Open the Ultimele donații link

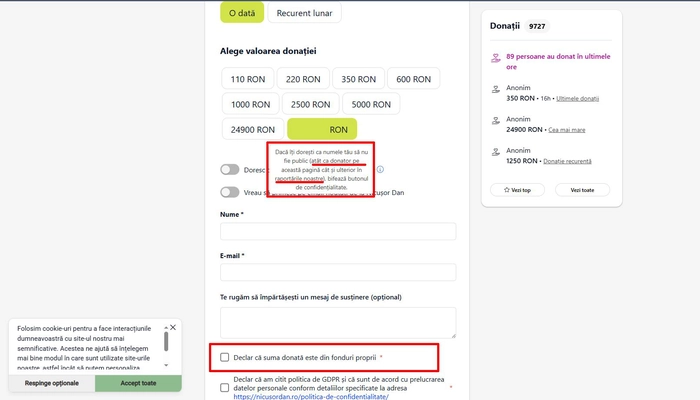click(x=577, y=99)
